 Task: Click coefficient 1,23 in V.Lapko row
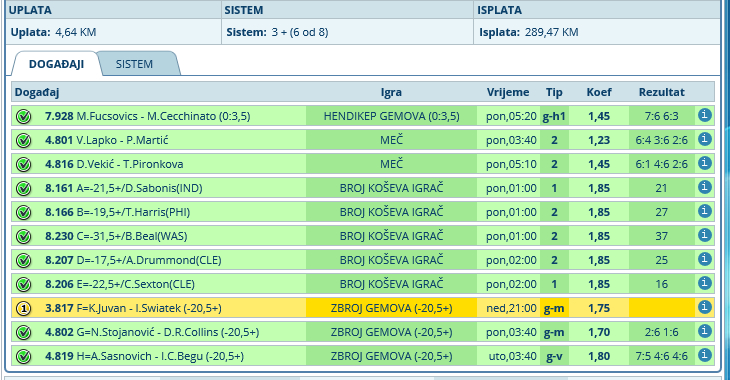tap(599, 140)
